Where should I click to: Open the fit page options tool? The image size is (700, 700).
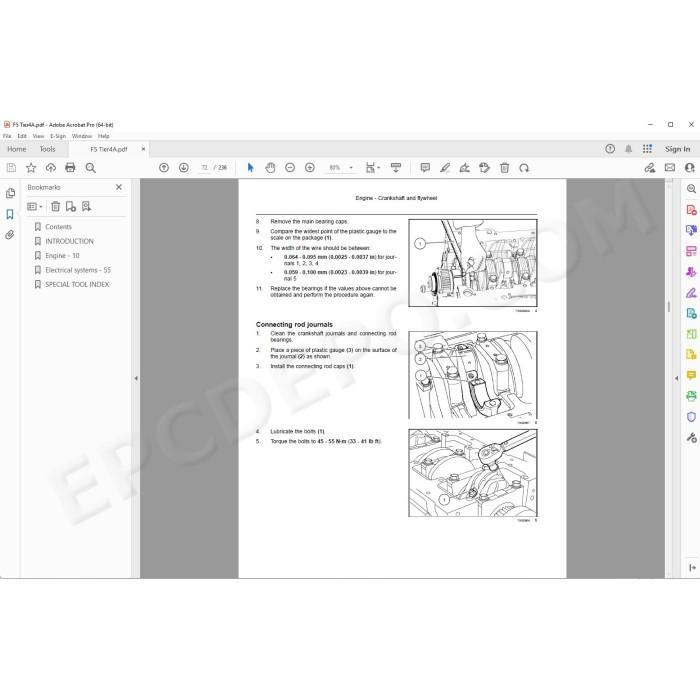[372, 168]
